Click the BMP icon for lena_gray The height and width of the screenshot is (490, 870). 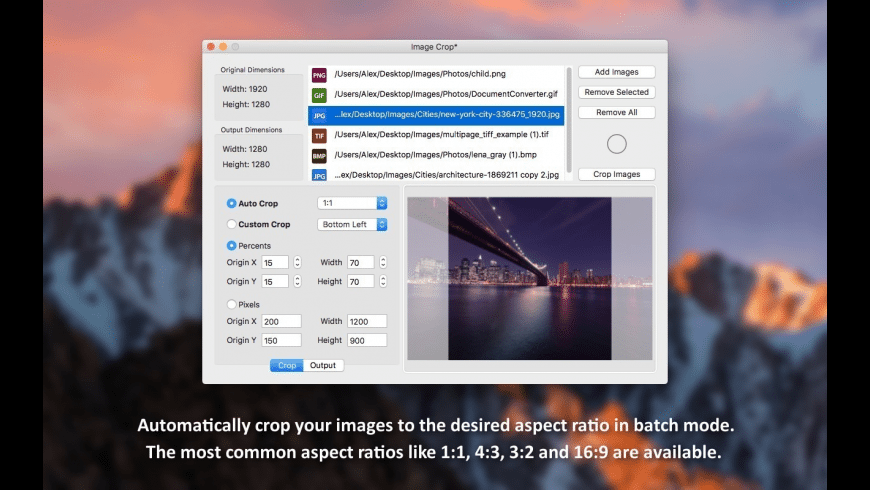[319, 156]
